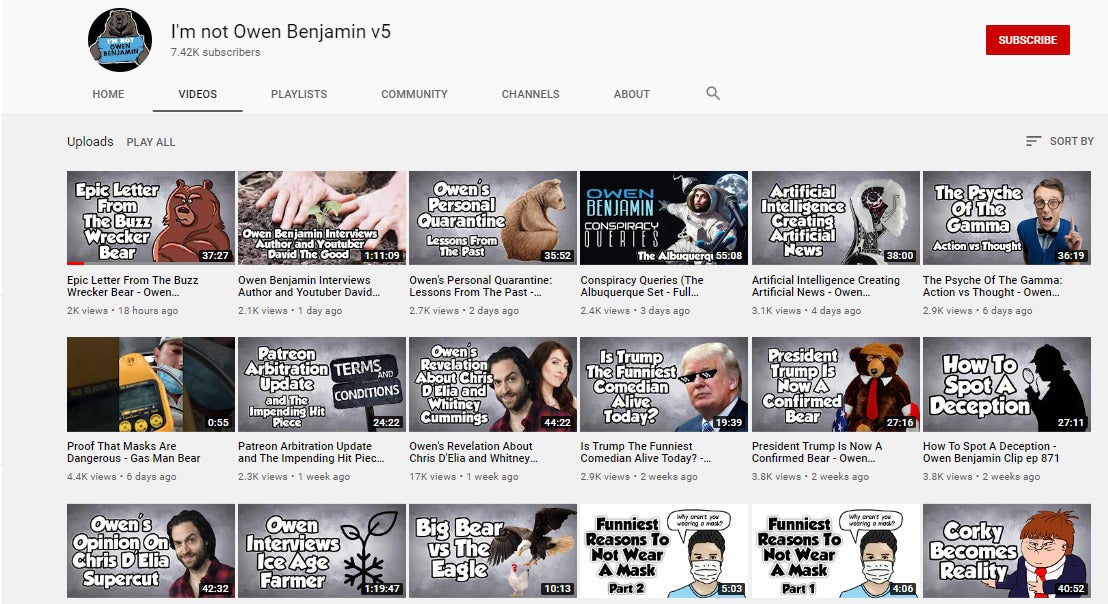Select the Videos tab

click(x=198, y=94)
